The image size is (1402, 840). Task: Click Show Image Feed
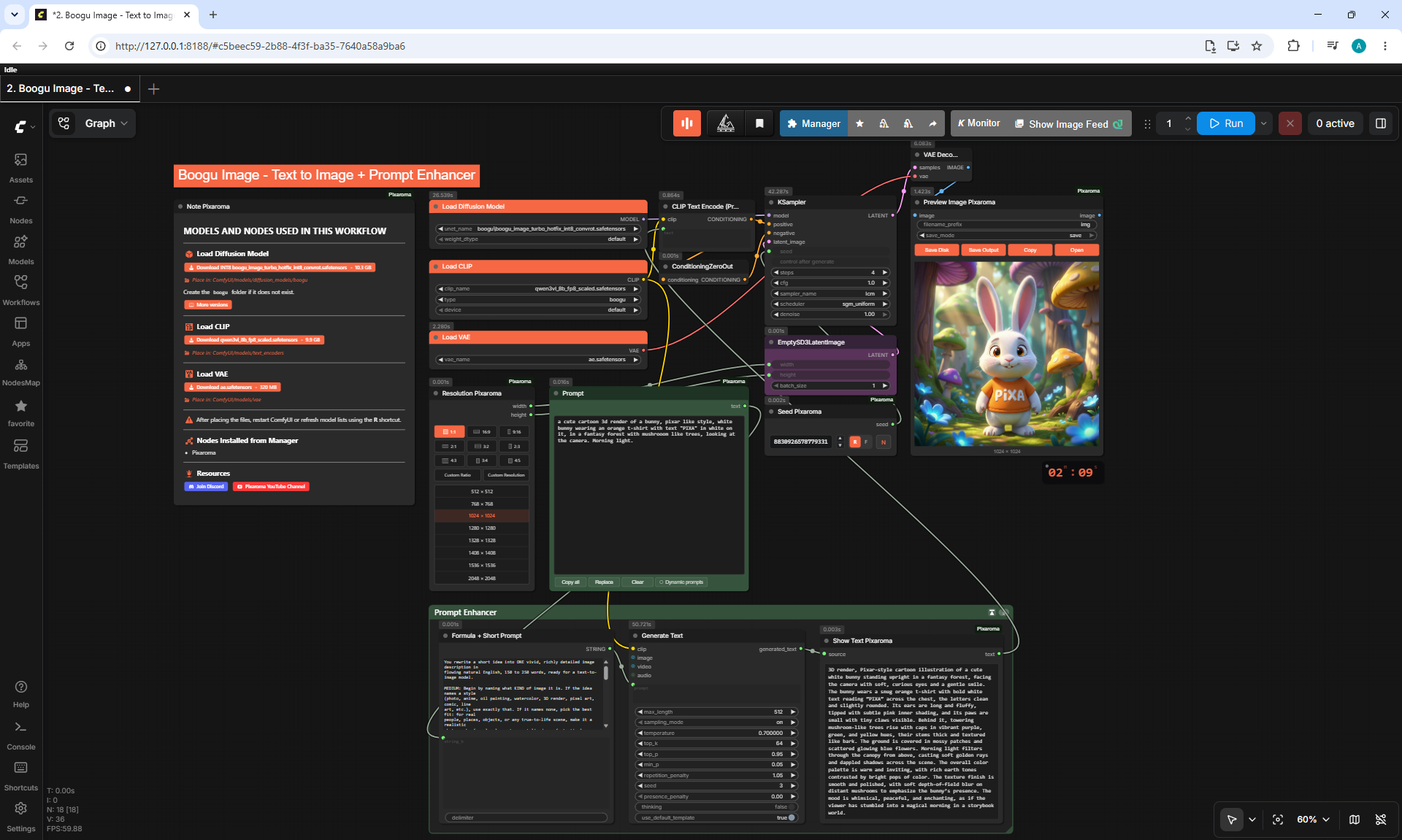(x=1068, y=124)
